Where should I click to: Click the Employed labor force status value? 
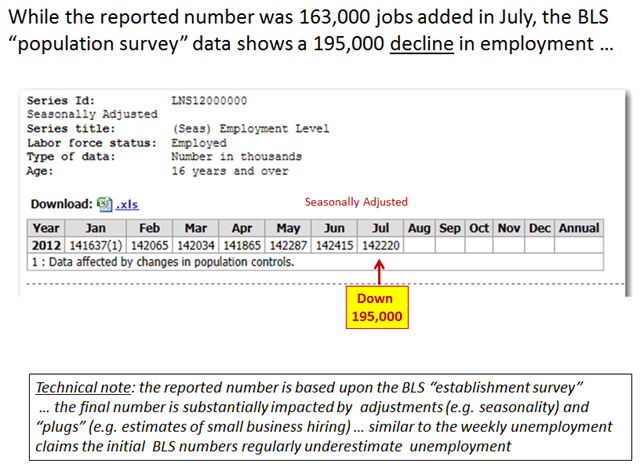point(199,143)
